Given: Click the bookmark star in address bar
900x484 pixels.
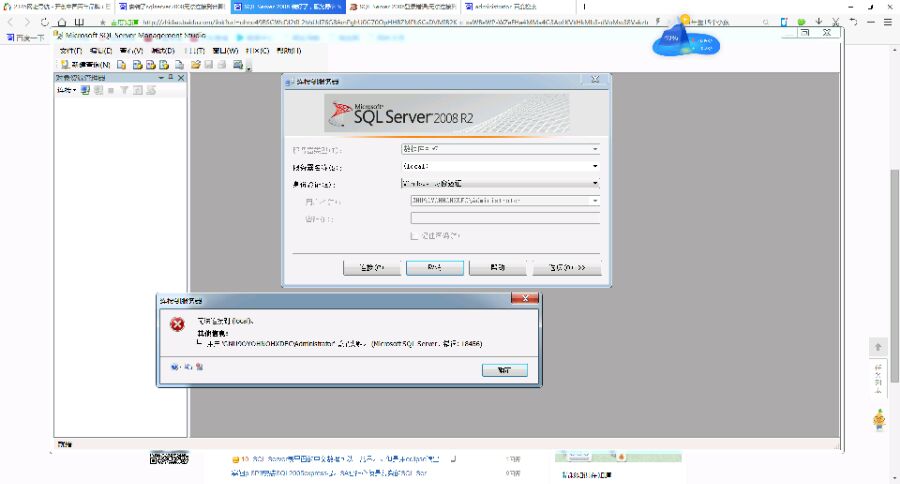Looking at the screenshot, I should click(102, 22).
